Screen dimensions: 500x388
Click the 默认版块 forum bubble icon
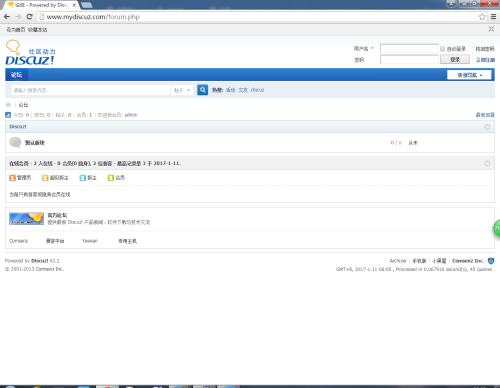pyautogui.click(x=15, y=142)
